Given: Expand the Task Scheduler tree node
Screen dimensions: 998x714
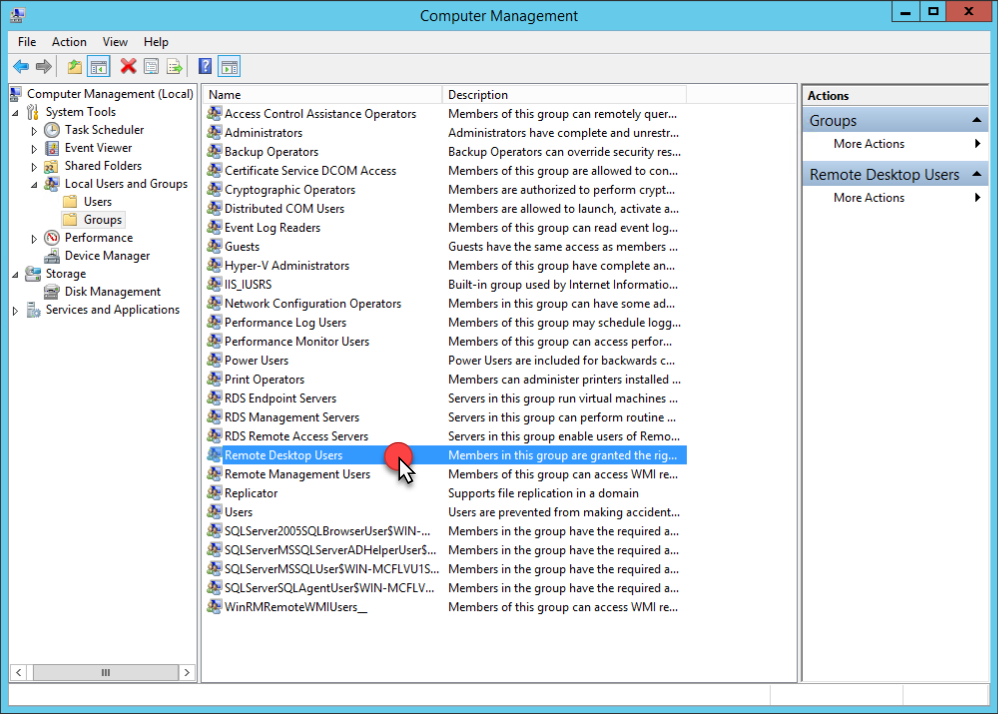Looking at the screenshot, I should [34, 131].
